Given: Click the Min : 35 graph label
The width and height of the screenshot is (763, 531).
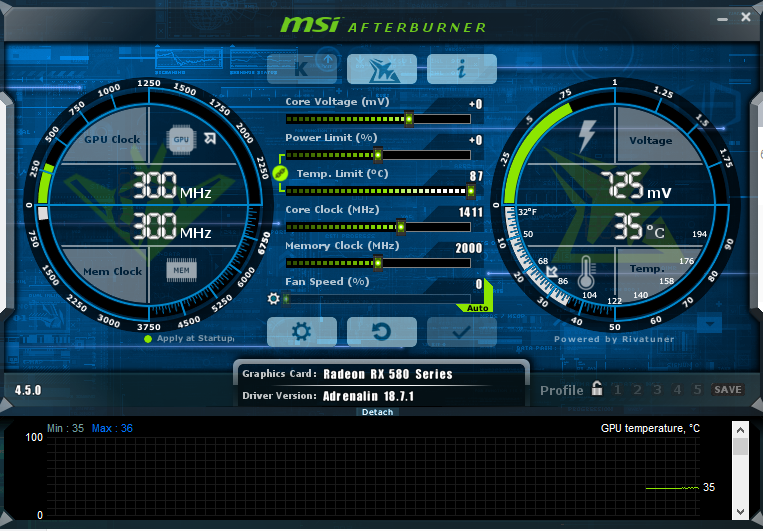Looking at the screenshot, I should click(65, 428).
